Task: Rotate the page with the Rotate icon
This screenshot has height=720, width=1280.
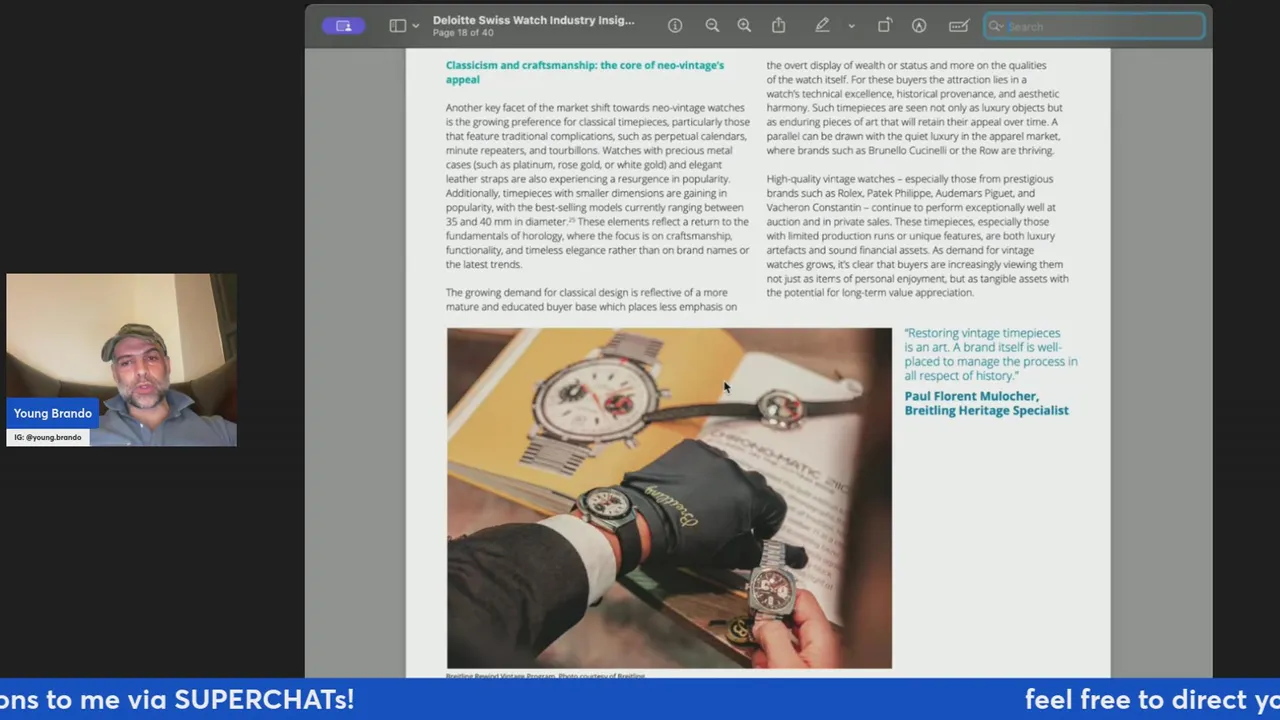Action: coord(885,26)
